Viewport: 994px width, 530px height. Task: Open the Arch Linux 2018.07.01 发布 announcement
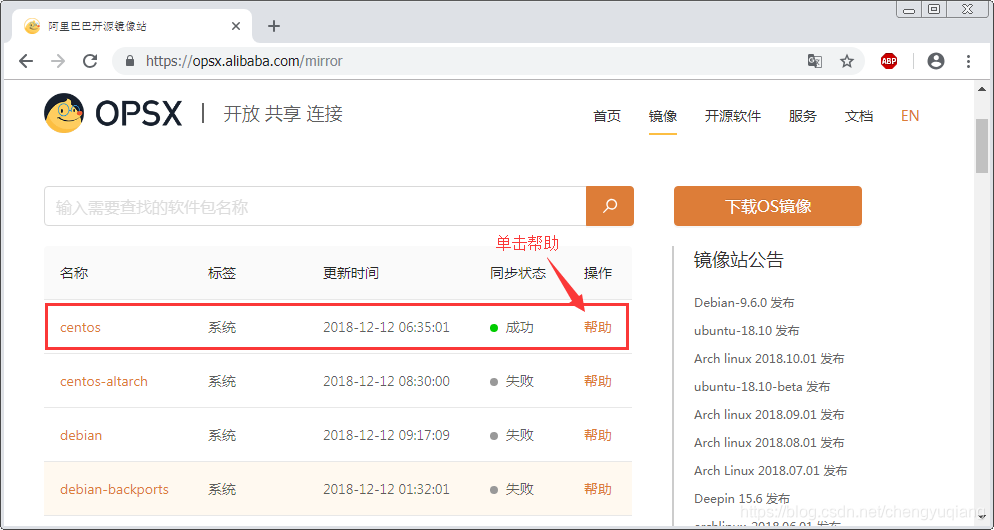pyautogui.click(x=771, y=470)
